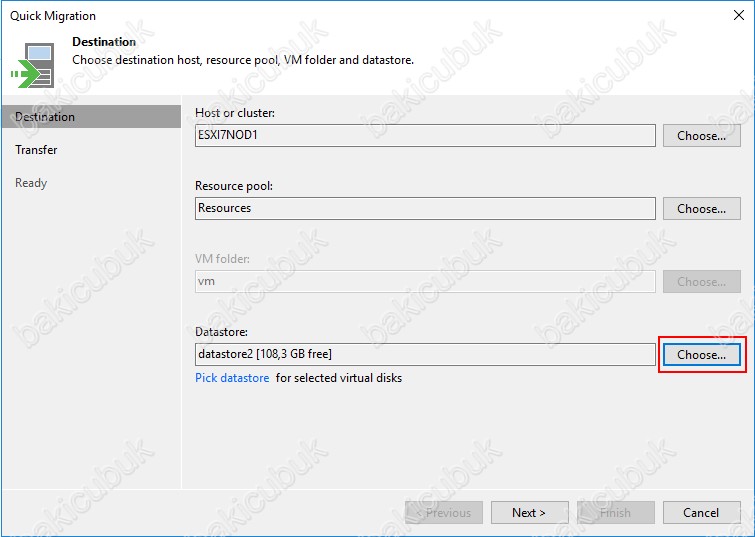Click the Datastore text field

tap(425, 354)
